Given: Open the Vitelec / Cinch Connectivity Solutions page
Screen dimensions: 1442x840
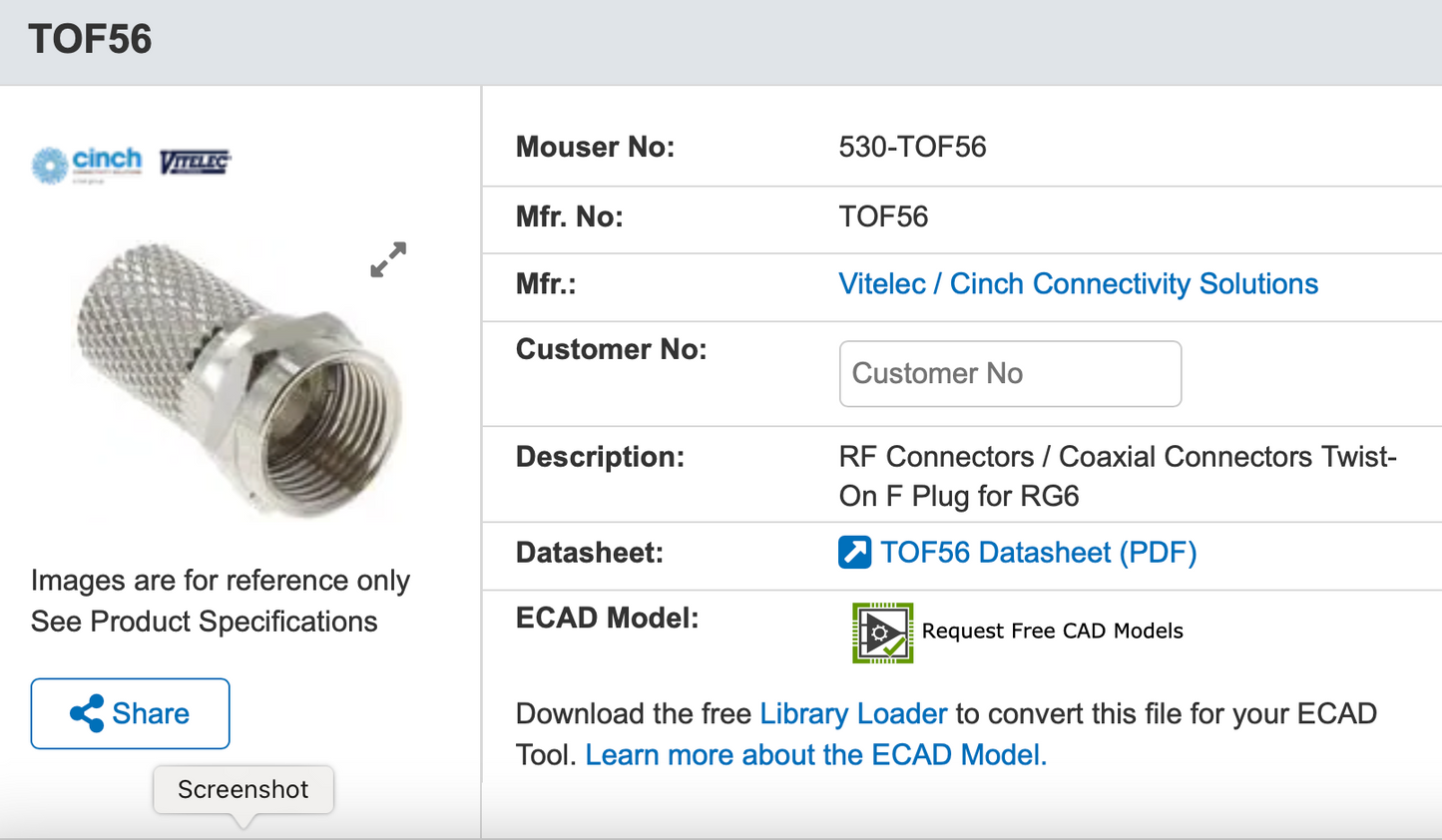Looking at the screenshot, I should (1078, 283).
